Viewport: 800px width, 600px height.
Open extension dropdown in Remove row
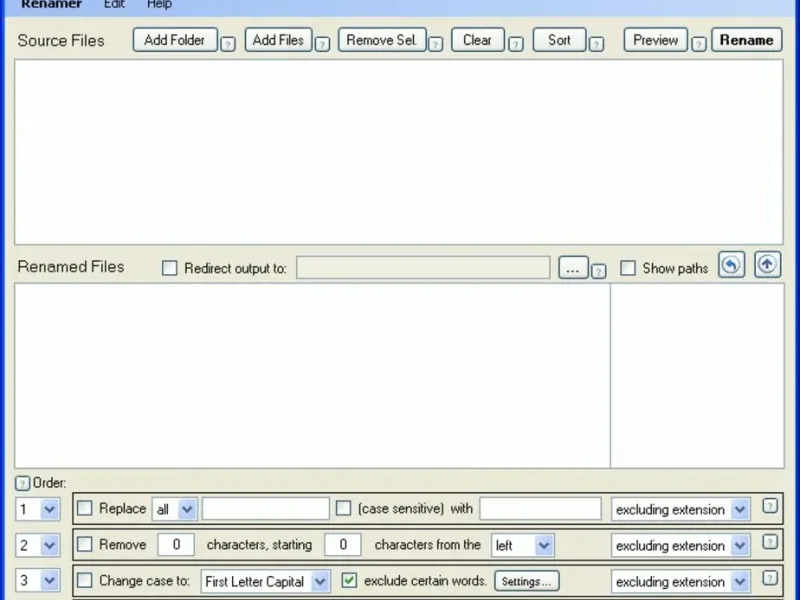tap(681, 545)
